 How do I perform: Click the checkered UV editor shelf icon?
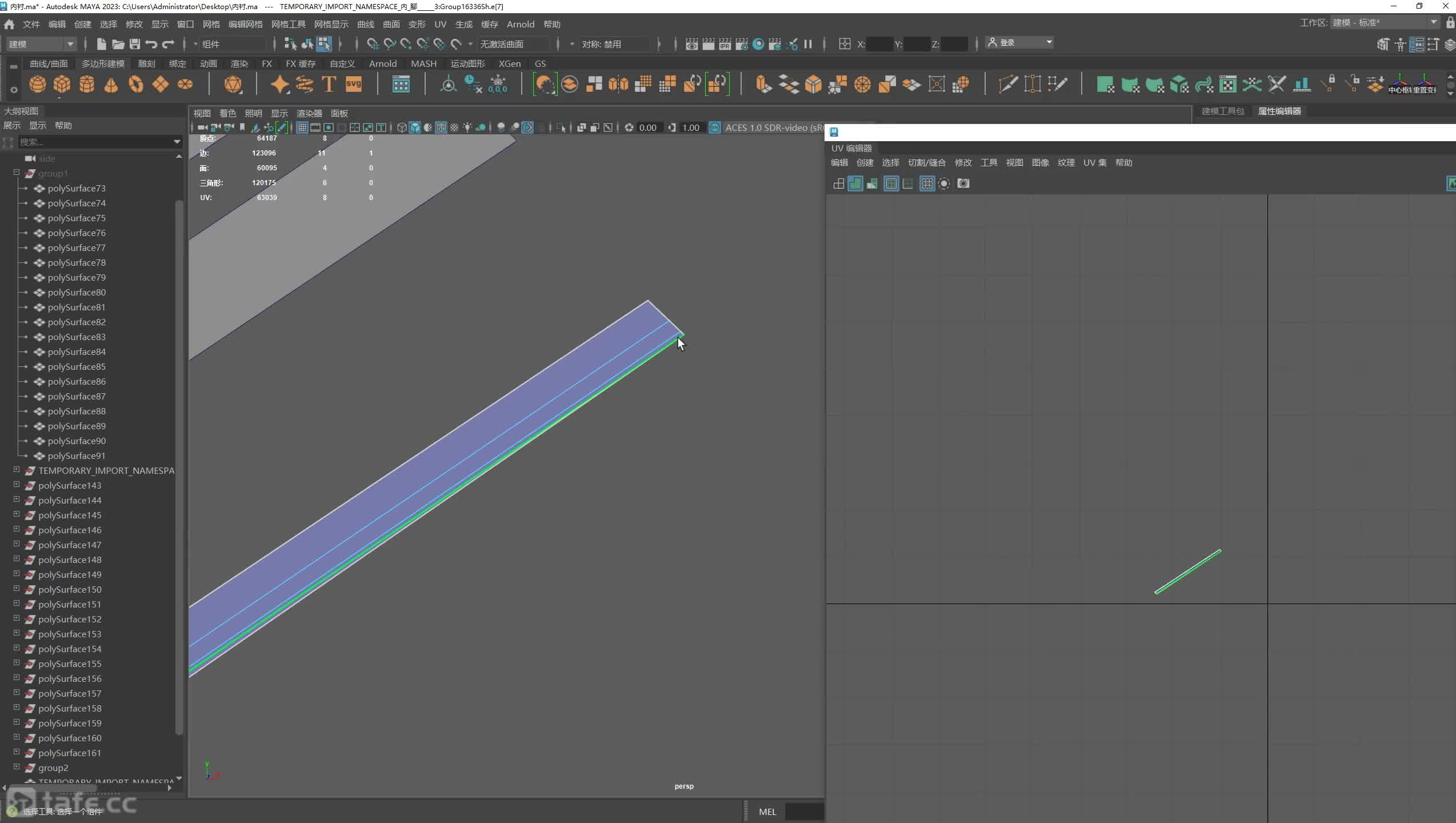pos(1228,85)
